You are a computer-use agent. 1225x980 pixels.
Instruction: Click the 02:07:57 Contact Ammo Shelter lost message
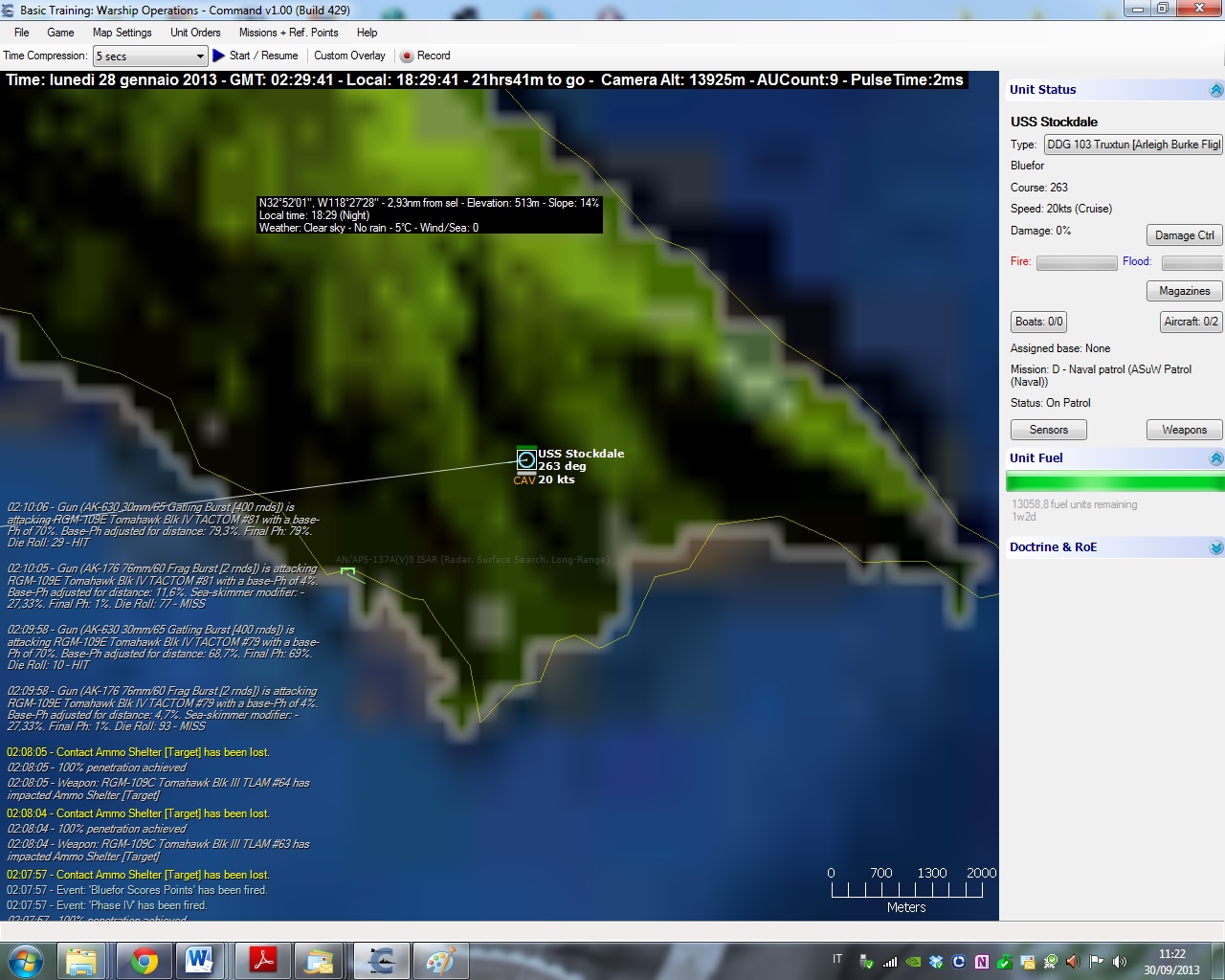[x=138, y=875]
